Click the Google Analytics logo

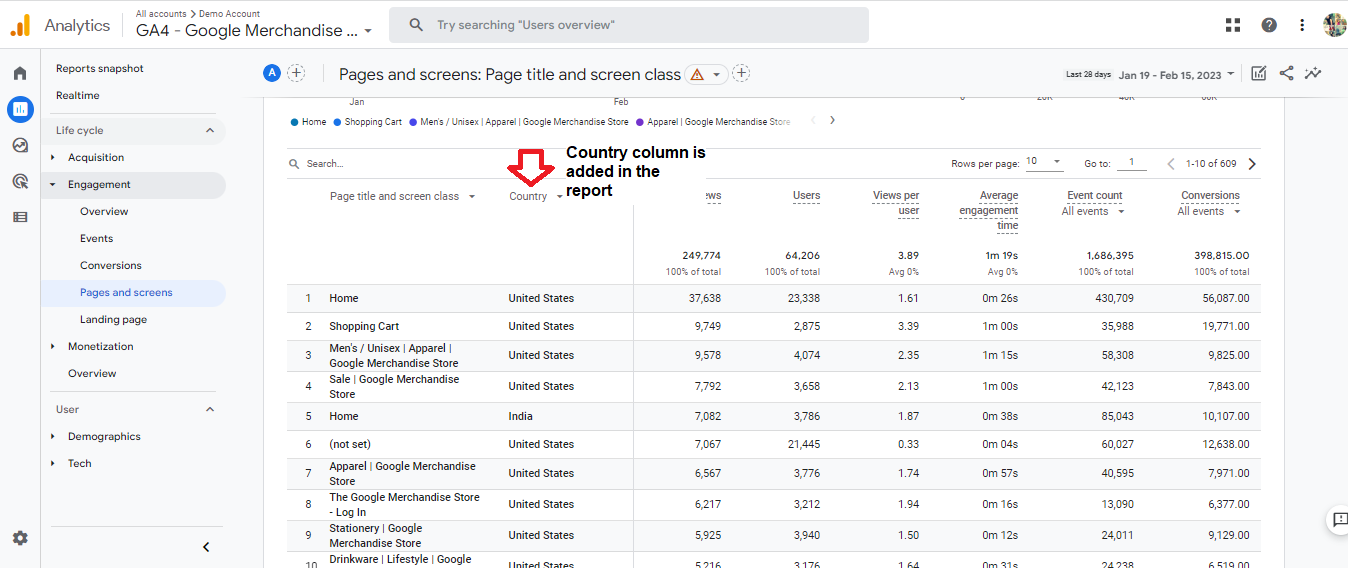point(21,25)
